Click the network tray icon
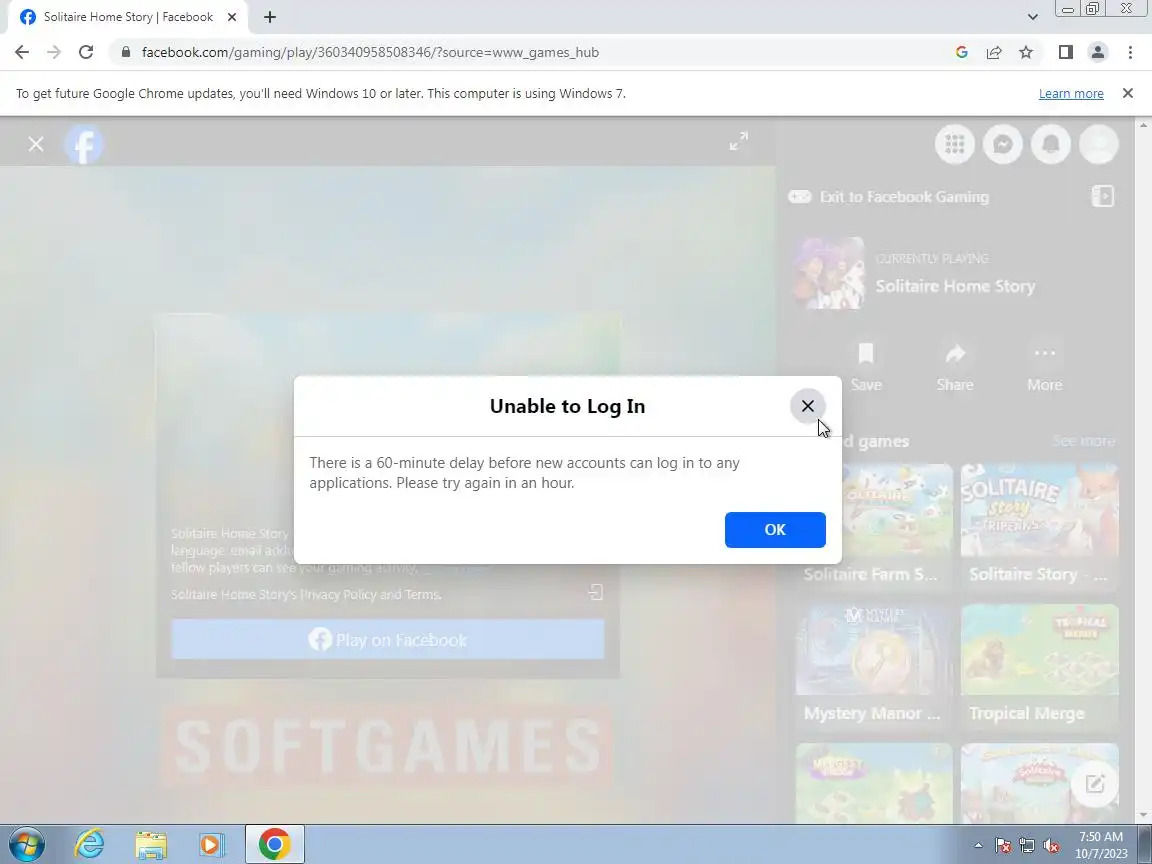The image size is (1152, 864). tap(1027, 846)
